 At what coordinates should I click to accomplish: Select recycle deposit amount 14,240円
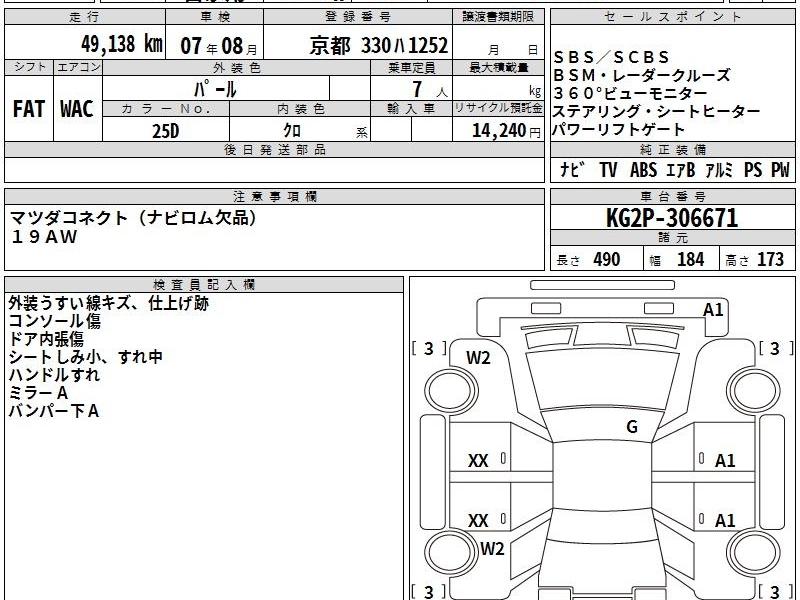pyautogui.click(x=506, y=131)
